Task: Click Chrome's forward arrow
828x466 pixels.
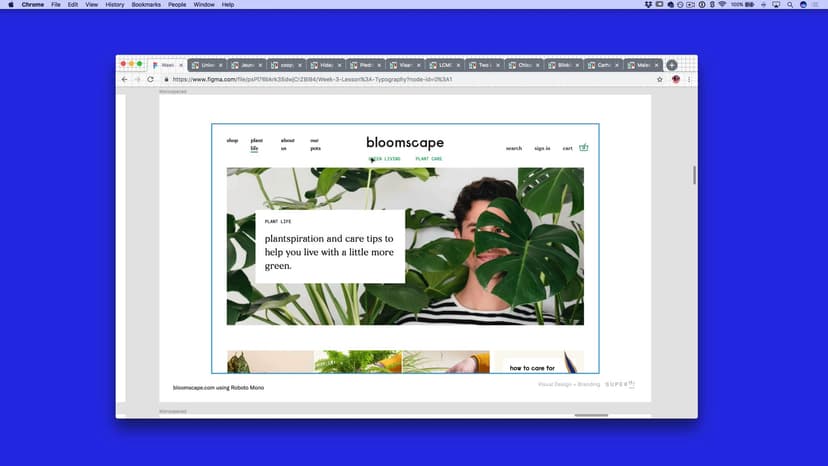Action: (x=137, y=79)
